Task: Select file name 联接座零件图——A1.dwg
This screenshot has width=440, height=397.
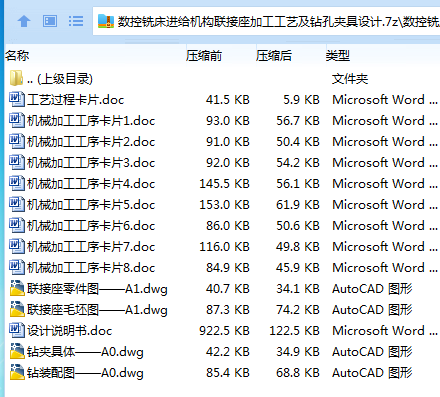Action: tap(97, 289)
